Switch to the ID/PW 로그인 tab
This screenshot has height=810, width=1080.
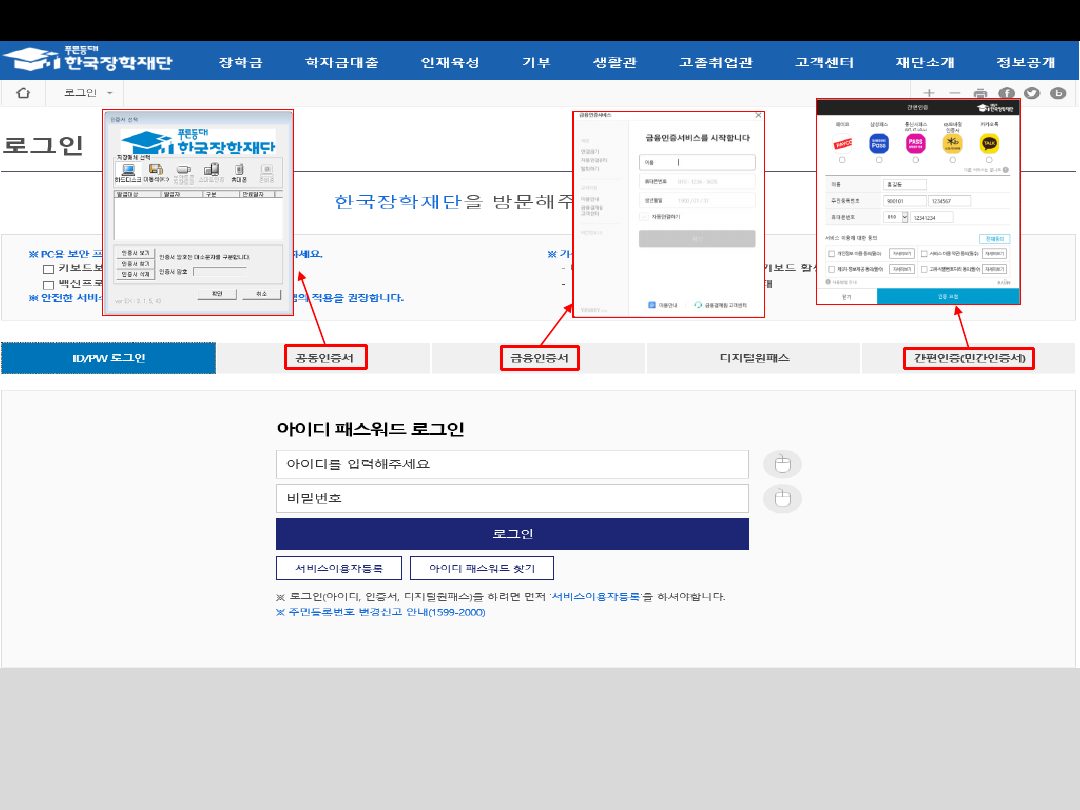109,358
